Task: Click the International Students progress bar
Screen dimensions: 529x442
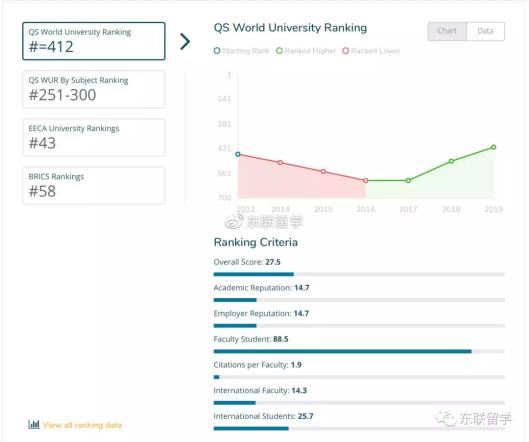Action: [359, 429]
